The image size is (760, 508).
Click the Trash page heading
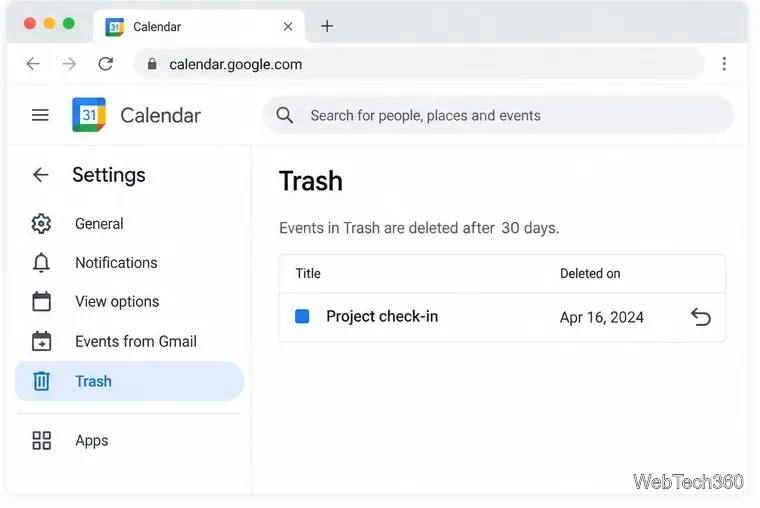coord(311,181)
